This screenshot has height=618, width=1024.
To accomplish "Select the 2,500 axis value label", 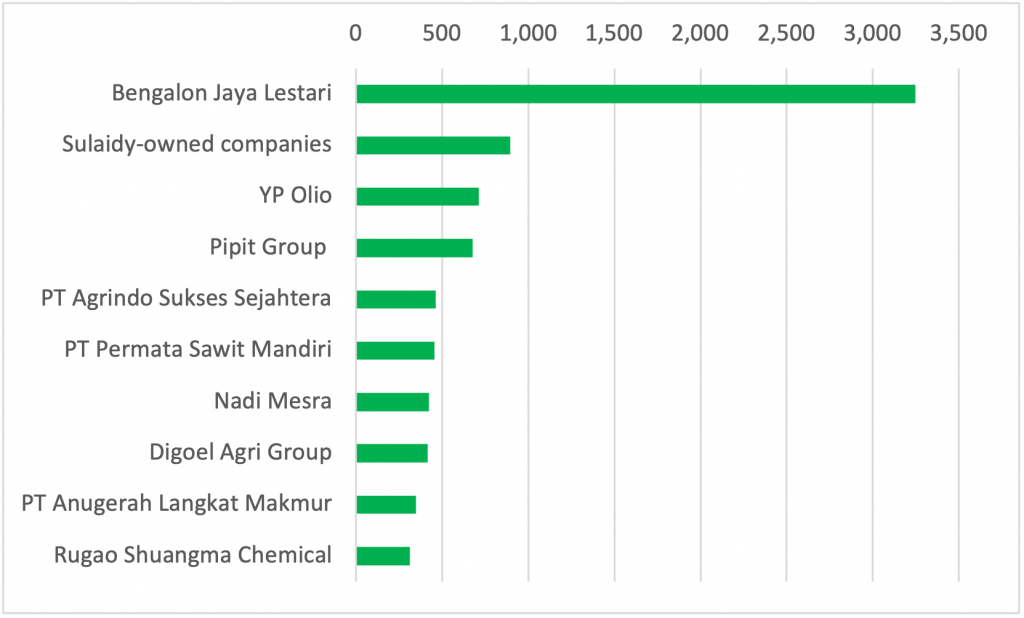I will (x=786, y=33).
